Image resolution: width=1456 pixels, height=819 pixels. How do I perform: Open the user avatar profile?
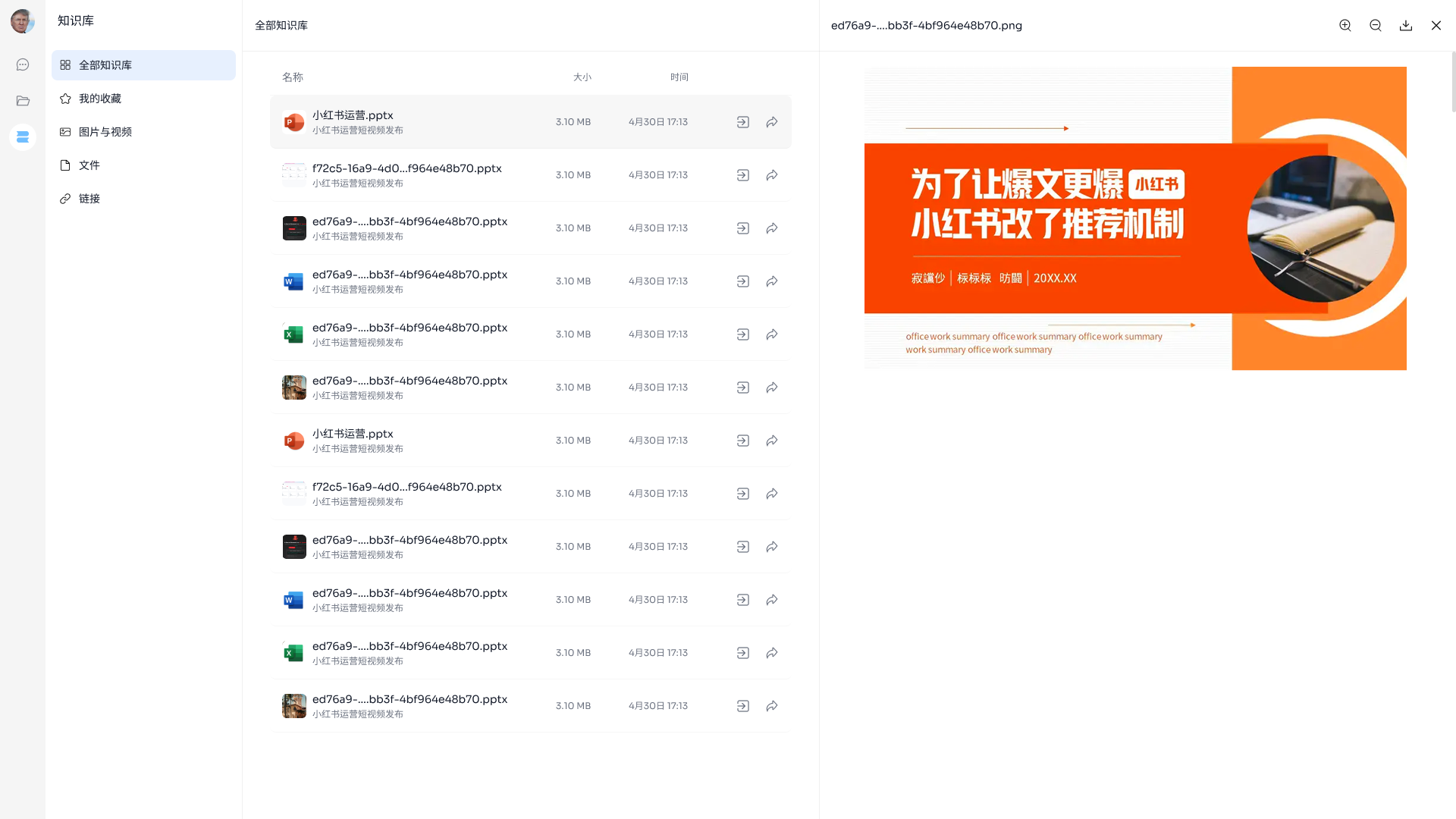point(22,21)
